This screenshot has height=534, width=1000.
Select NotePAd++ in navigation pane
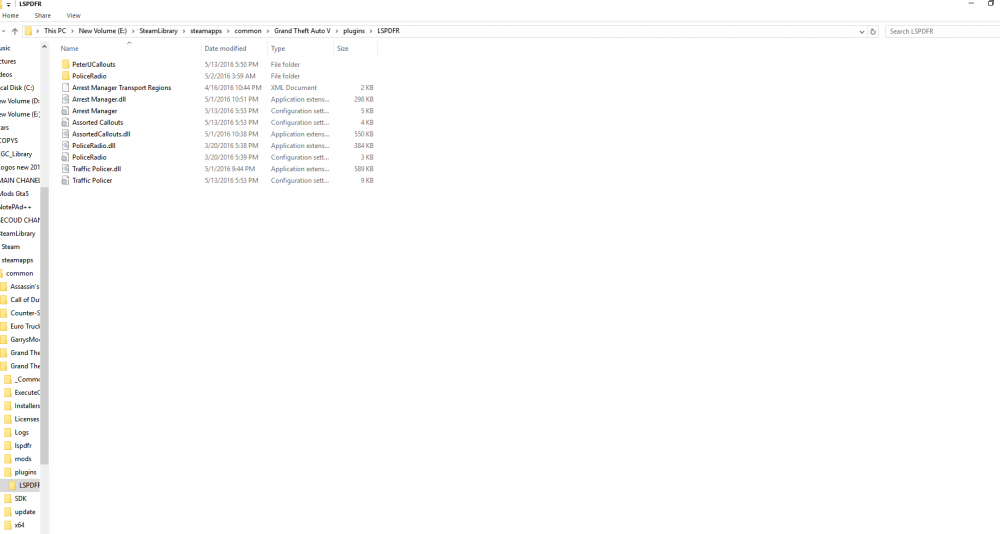(x=15, y=207)
